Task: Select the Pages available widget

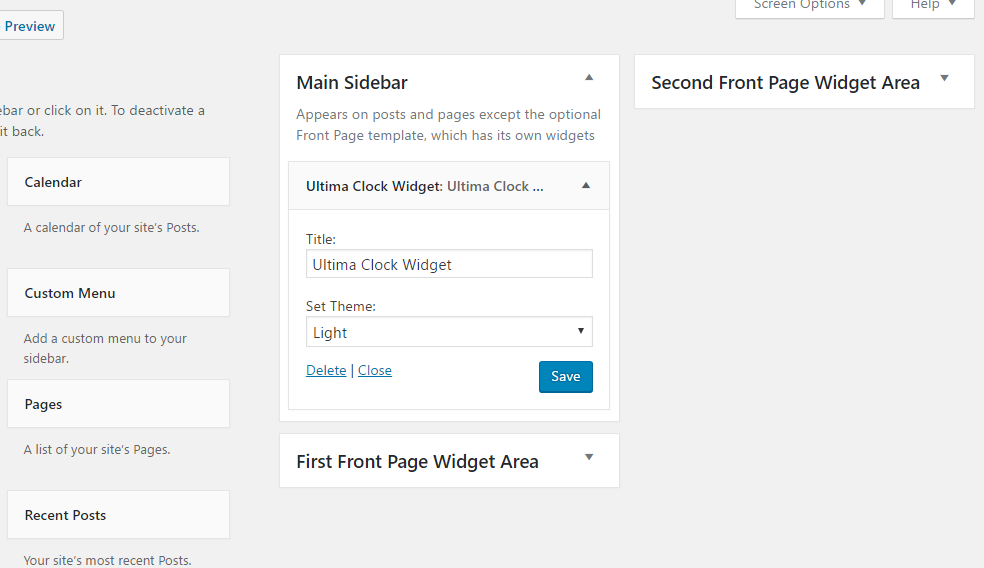Action: [x=119, y=404]
